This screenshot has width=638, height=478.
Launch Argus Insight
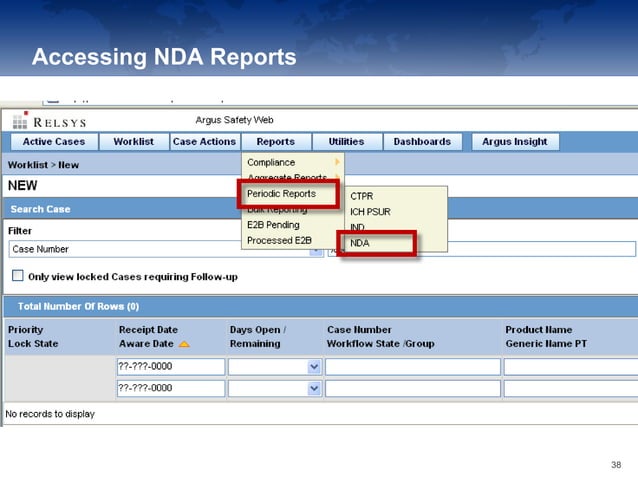click(514, 142)
